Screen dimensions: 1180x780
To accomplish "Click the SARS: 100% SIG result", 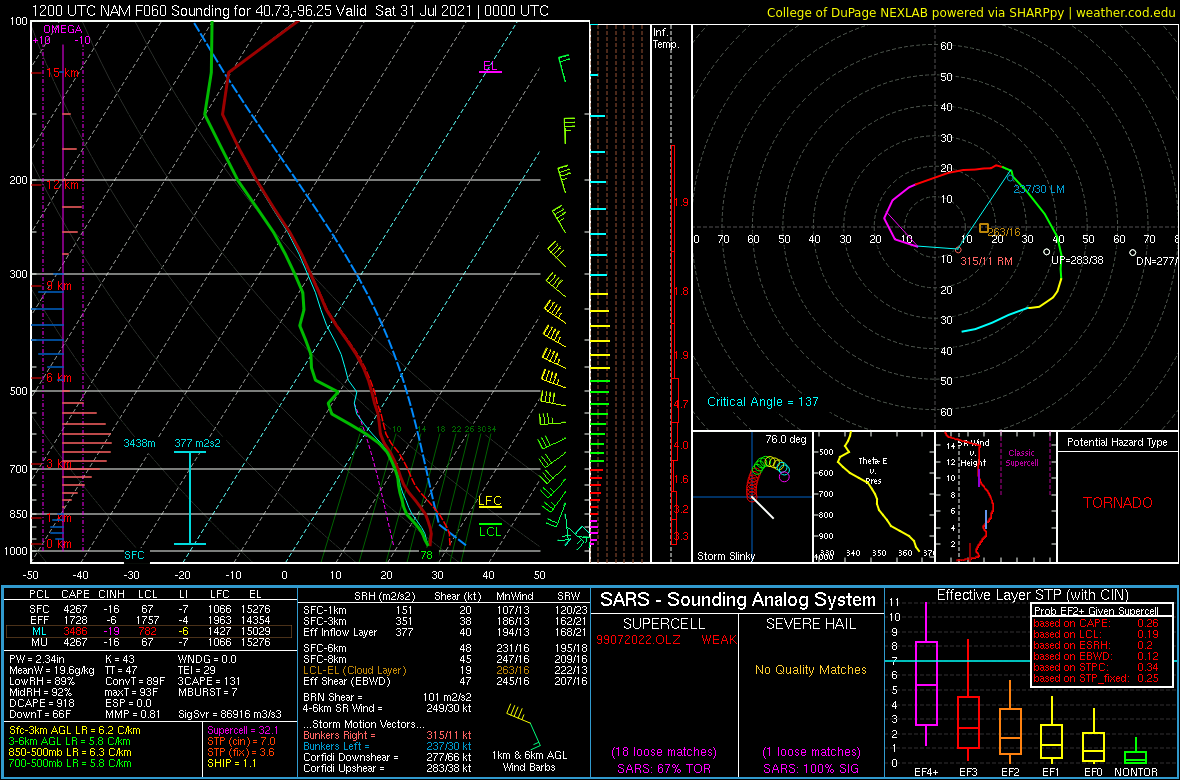I will [810, 768].
